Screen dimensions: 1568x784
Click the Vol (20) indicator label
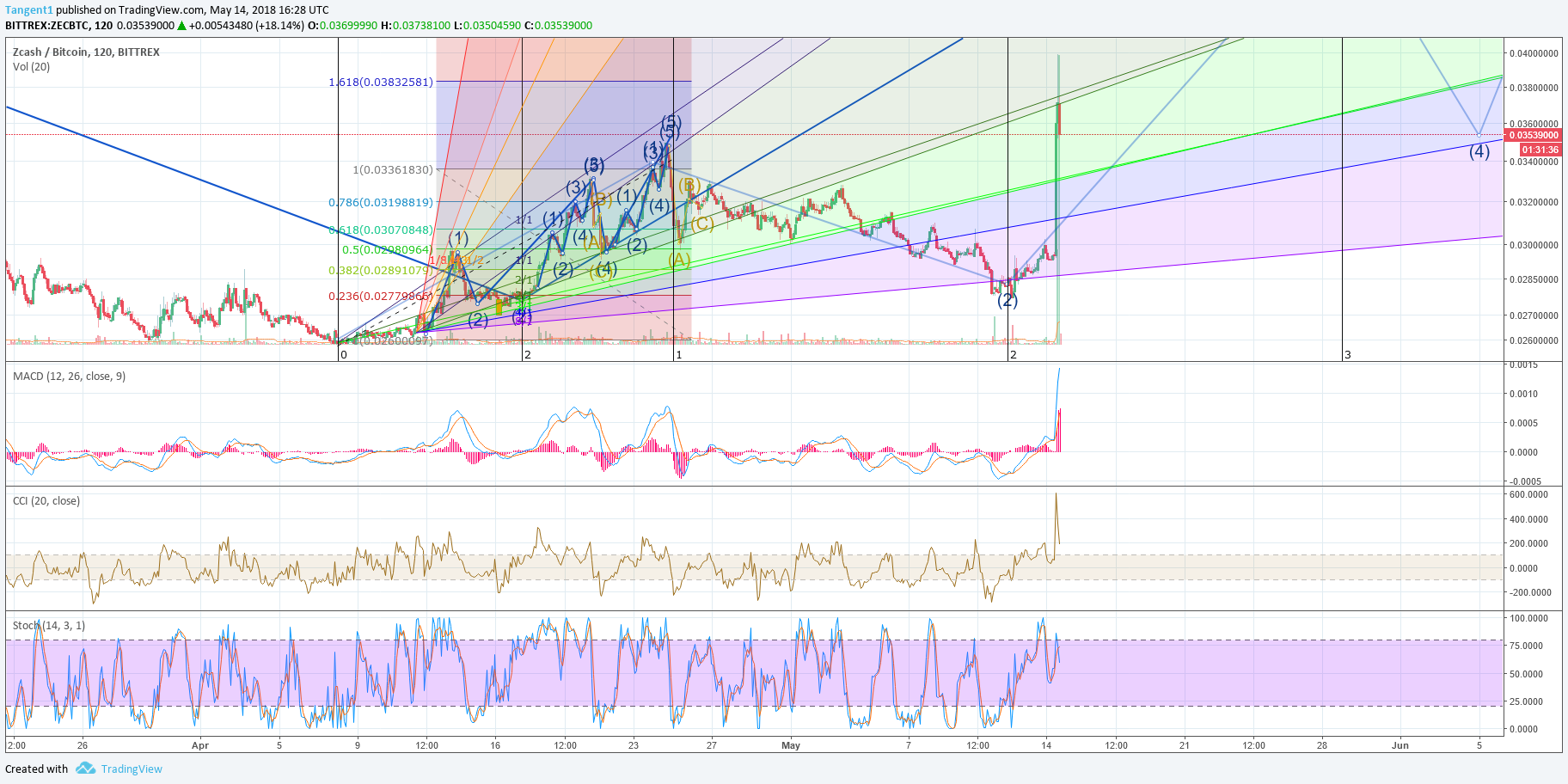click(x=31, y=66)
